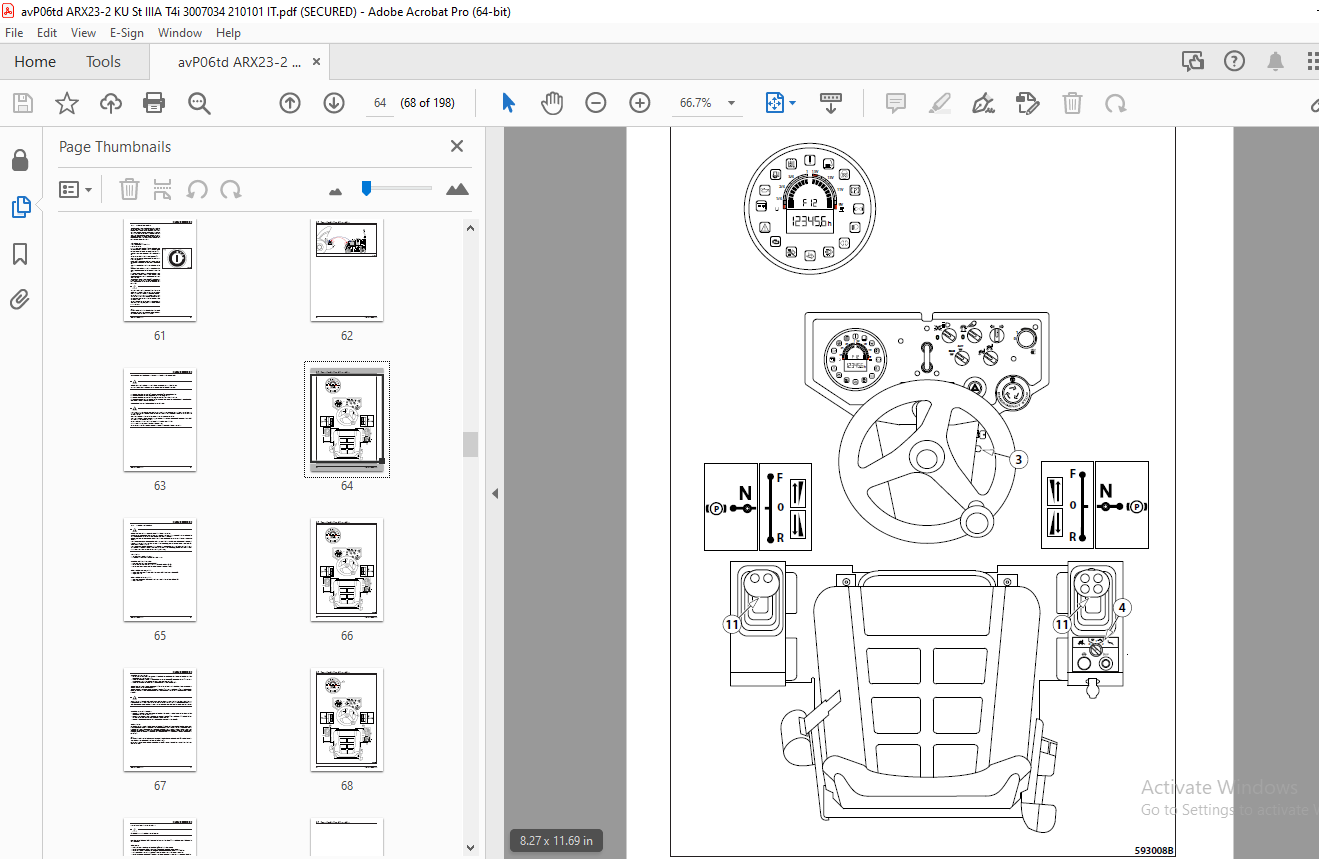Open the File menu

(x=14, y=33)
